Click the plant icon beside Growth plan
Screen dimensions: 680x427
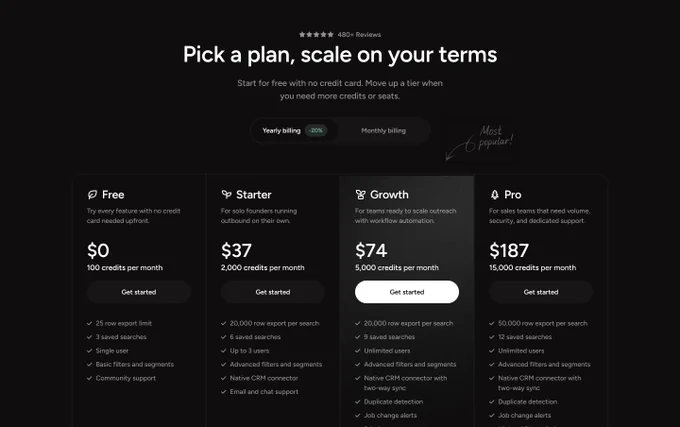pos(360,195)
